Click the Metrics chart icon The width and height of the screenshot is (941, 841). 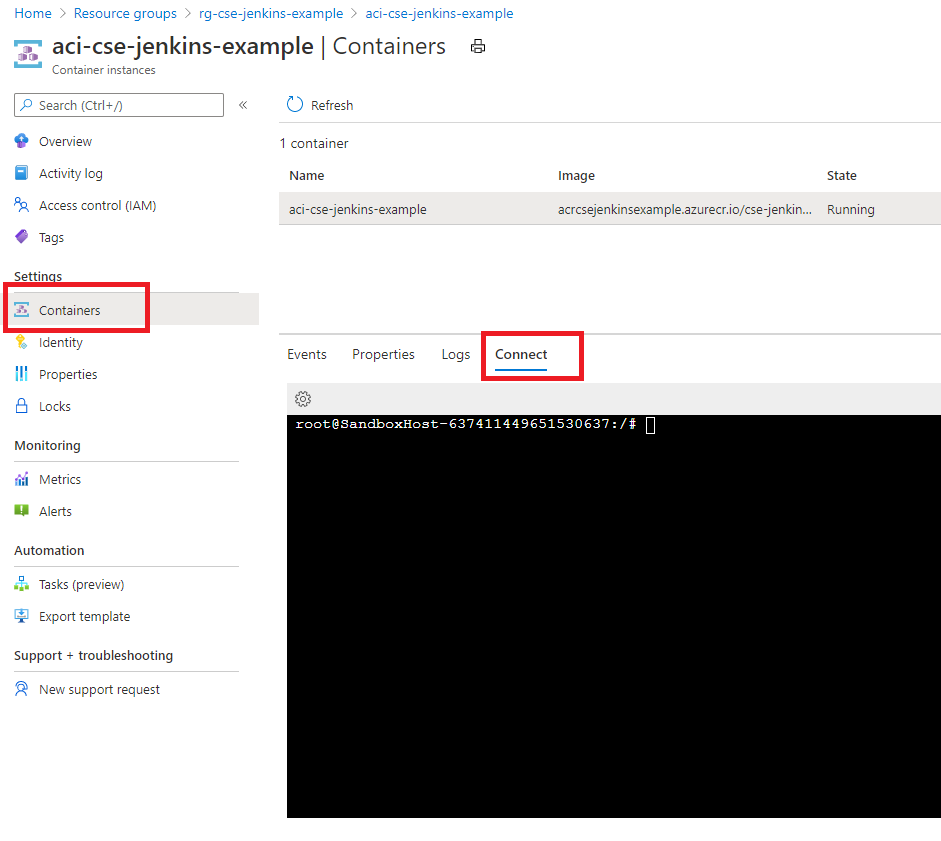(22, 478)
